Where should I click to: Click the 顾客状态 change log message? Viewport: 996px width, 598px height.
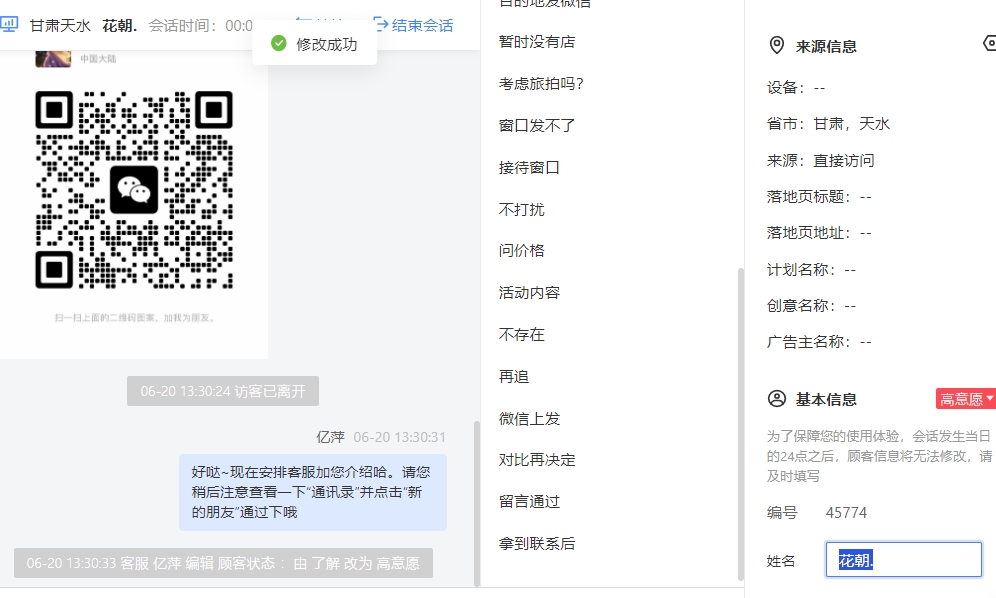tap(224, 563)
